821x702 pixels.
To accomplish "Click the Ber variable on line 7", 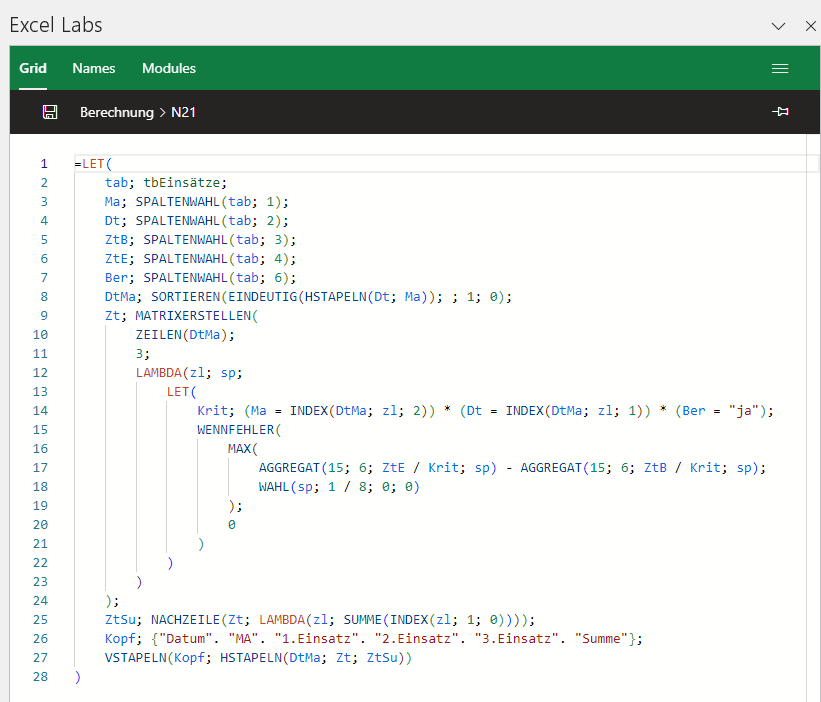I will pyautogui.click(x=116, y=278).
